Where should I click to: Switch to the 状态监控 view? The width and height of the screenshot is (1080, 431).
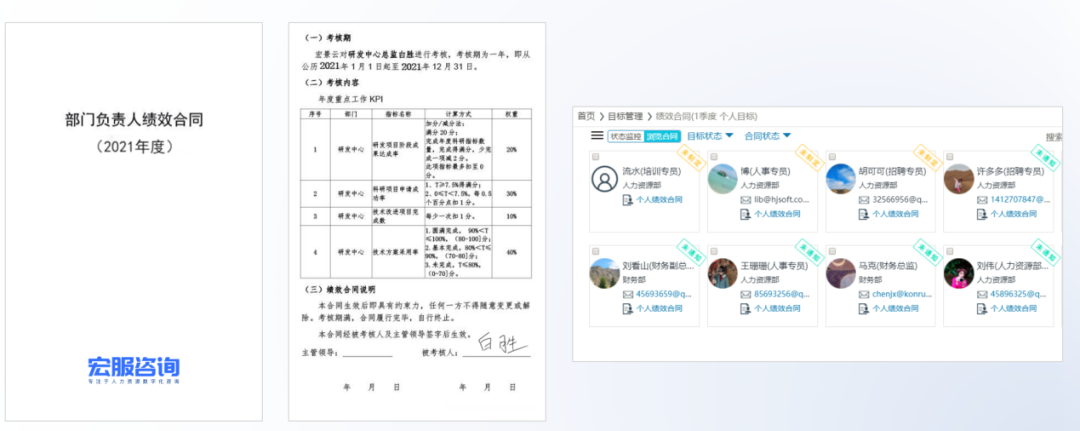pos(625,136)
